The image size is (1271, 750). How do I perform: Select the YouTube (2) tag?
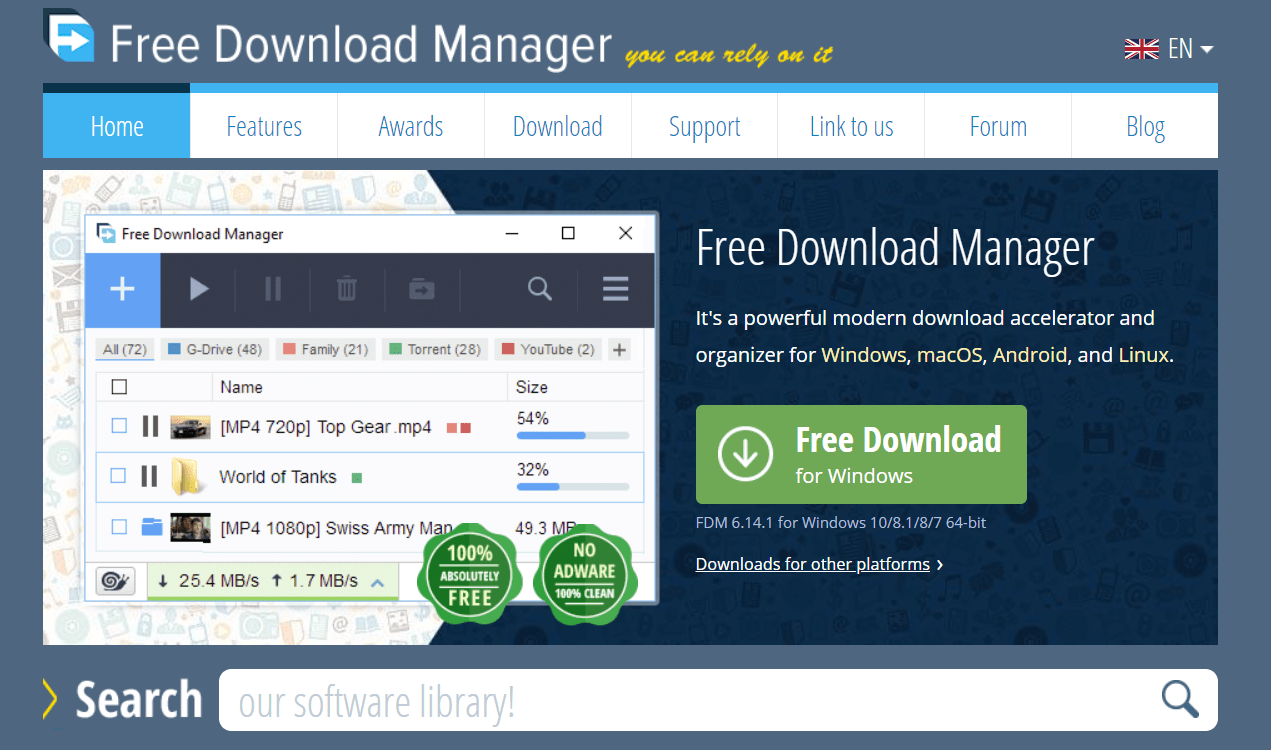tap(548, 349)
